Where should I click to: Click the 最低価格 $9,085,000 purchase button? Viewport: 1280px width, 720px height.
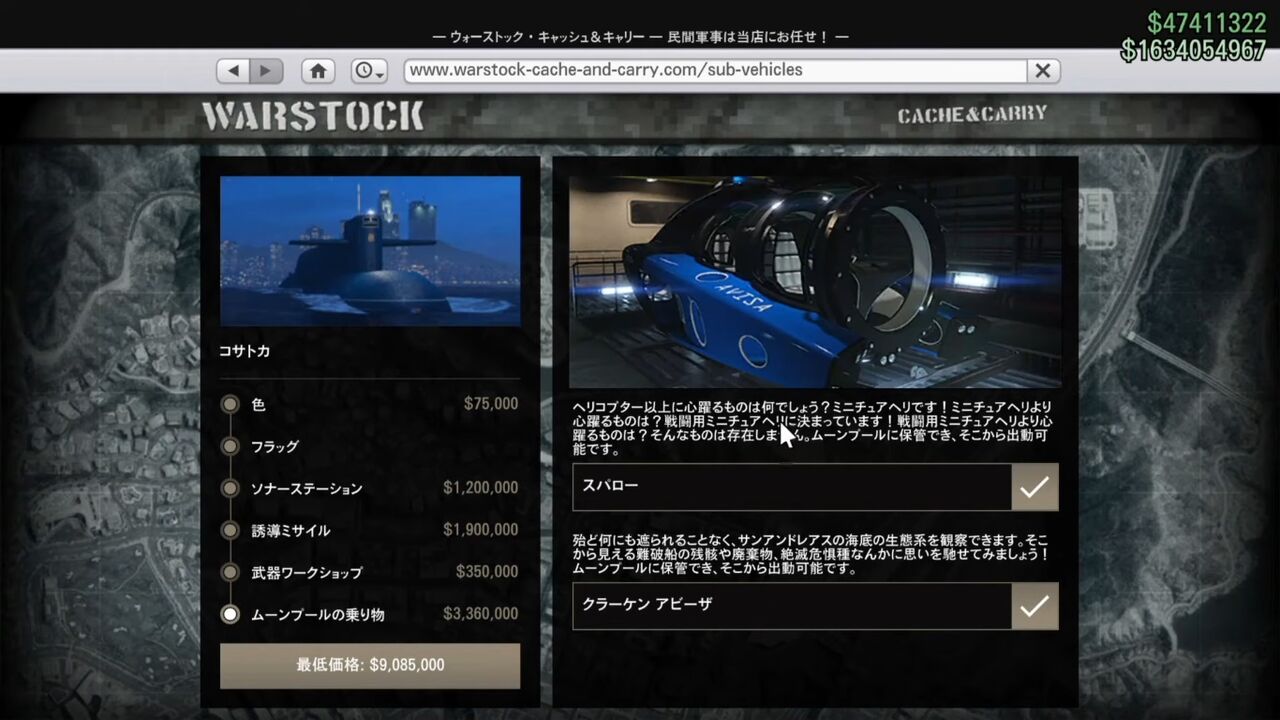[370, 665]
